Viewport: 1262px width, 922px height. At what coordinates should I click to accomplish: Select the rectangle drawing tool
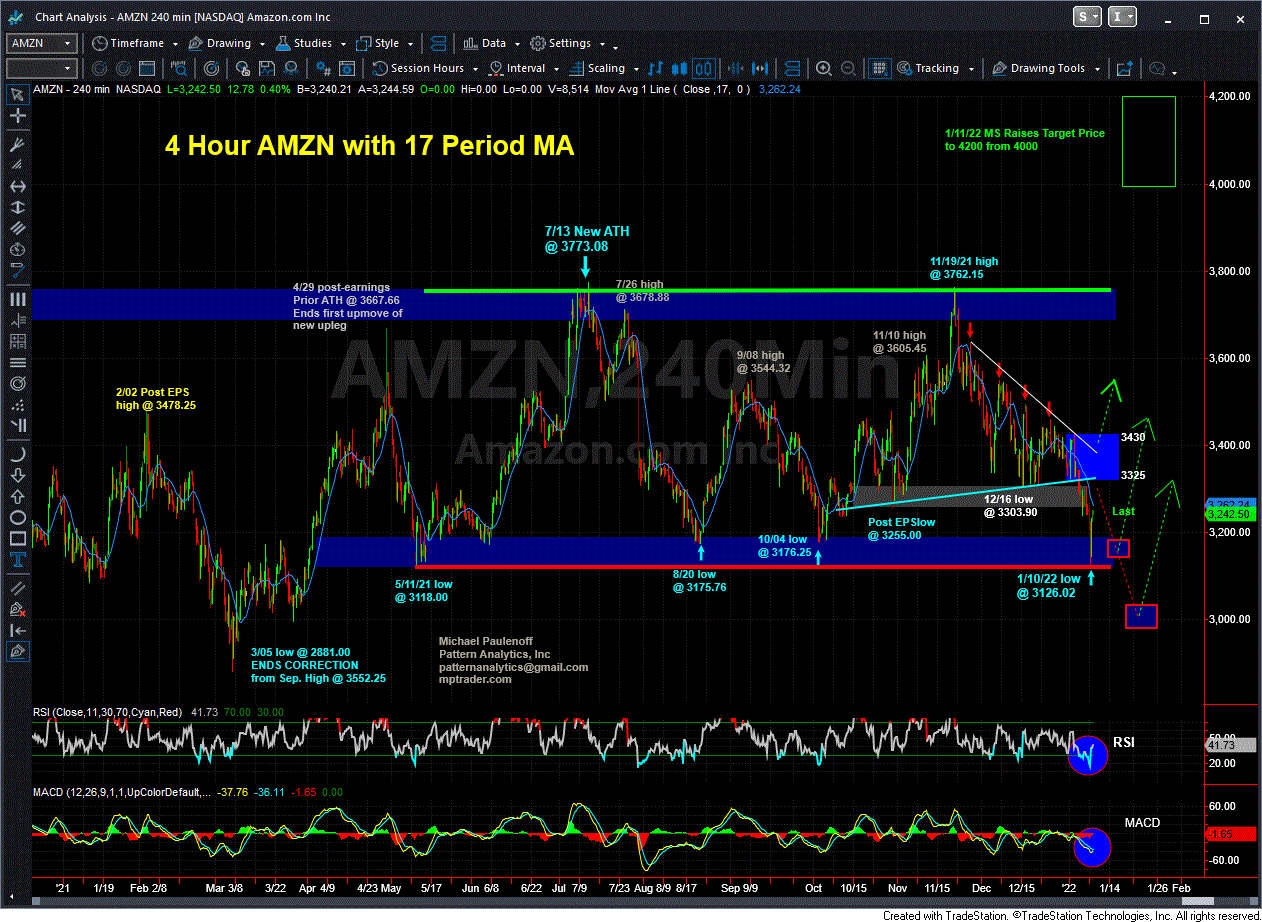coord(17,538)
